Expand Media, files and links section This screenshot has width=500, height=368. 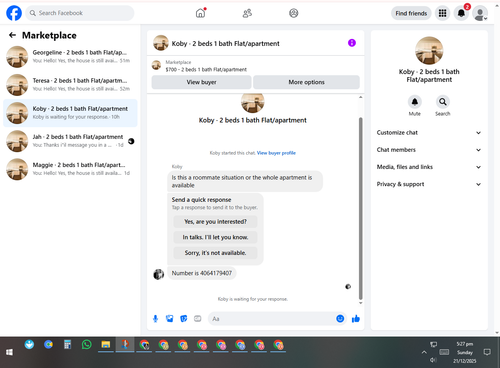429,167
